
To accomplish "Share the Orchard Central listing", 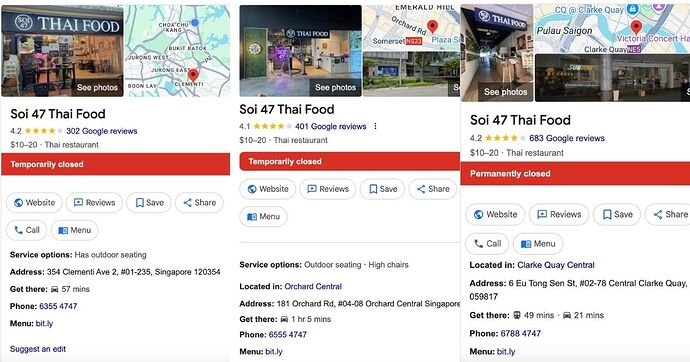I will click(433, 189).
